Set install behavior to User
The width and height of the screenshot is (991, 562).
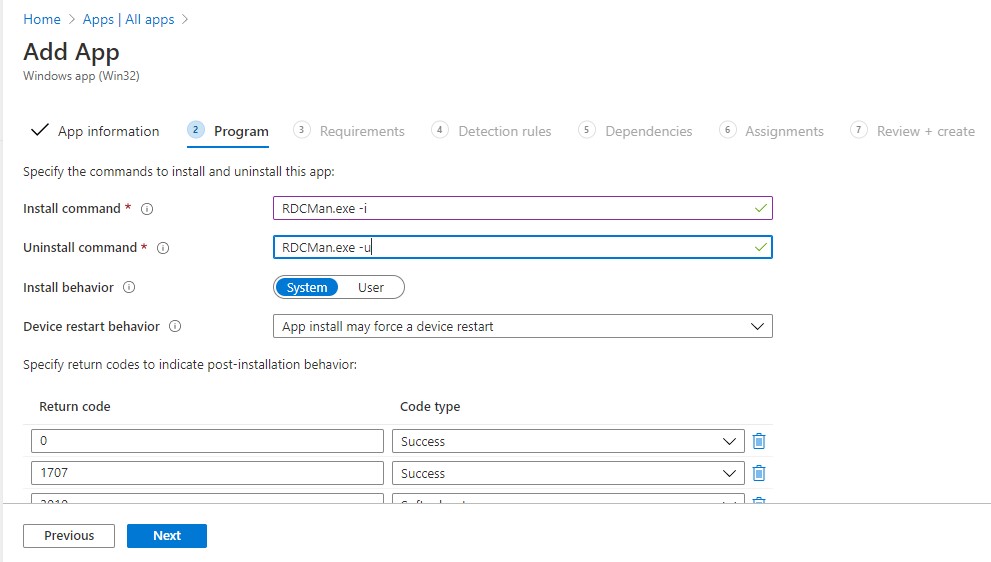371,287
